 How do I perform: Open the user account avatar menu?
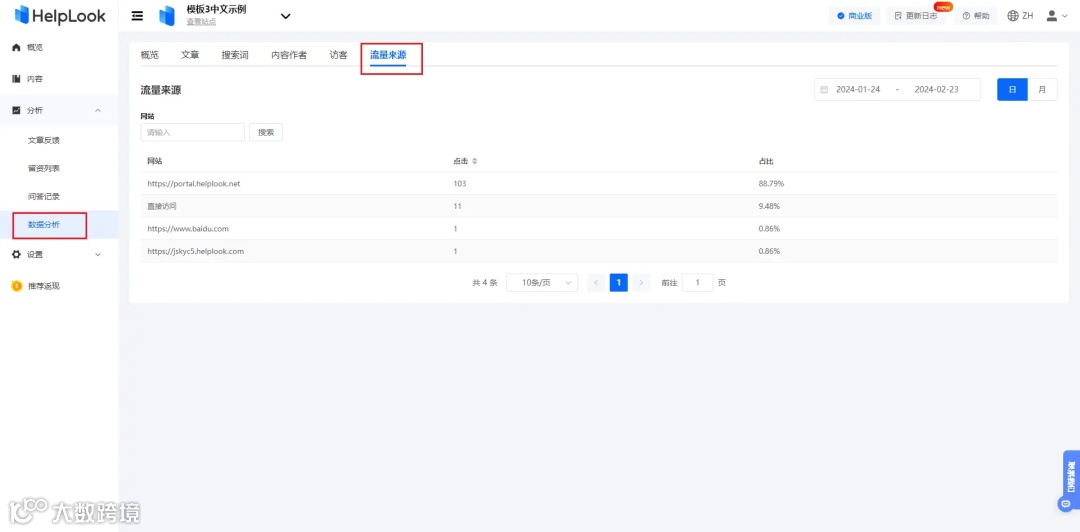tap(1057, 16)
